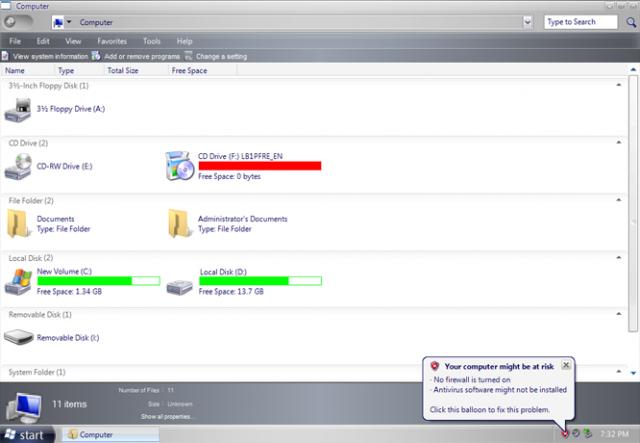This screenshot has width=640, height=443.
Task: Open the View menu
Action: (73, 41)
